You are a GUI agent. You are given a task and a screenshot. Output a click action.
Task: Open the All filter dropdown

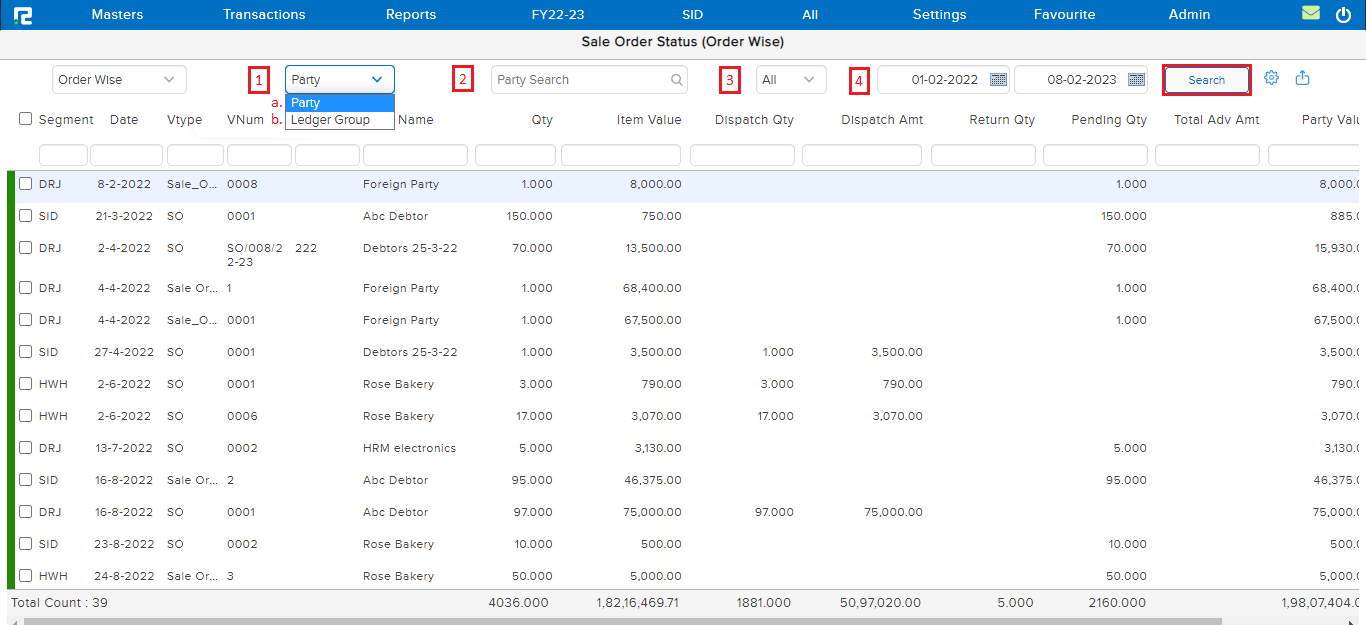pyautogui.click(x=790, y=79)
